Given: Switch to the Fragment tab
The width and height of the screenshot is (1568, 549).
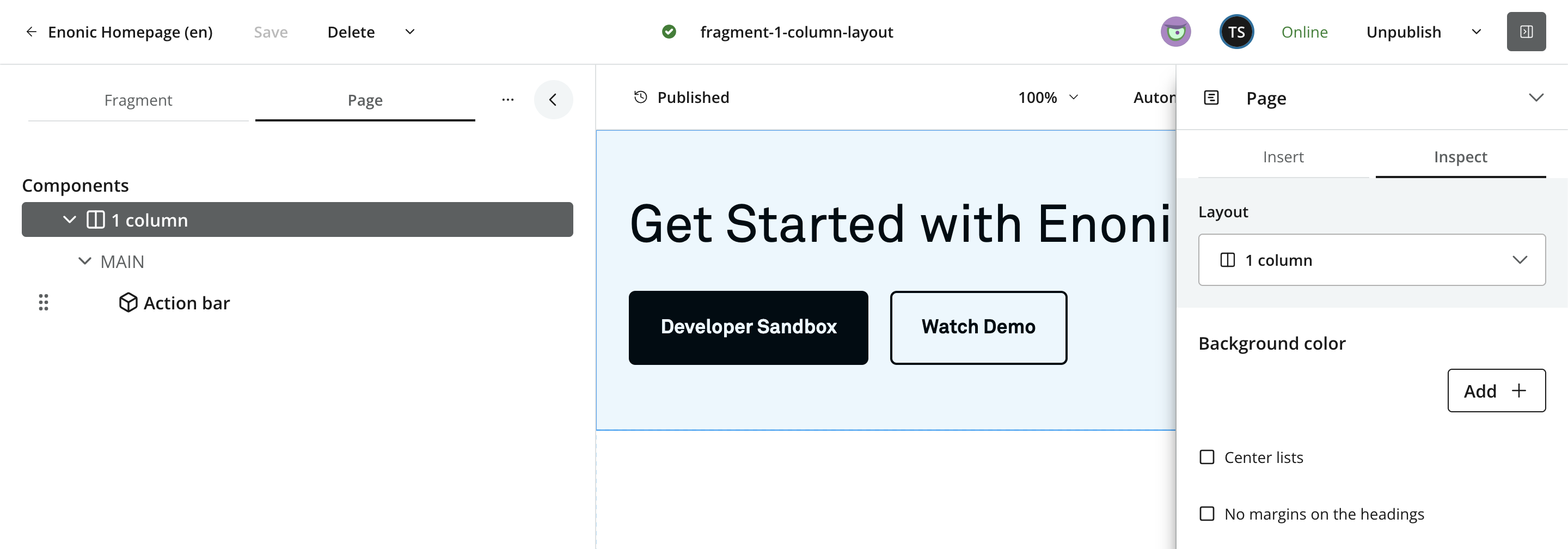Looking at the screenshot, I should point(138,100).
